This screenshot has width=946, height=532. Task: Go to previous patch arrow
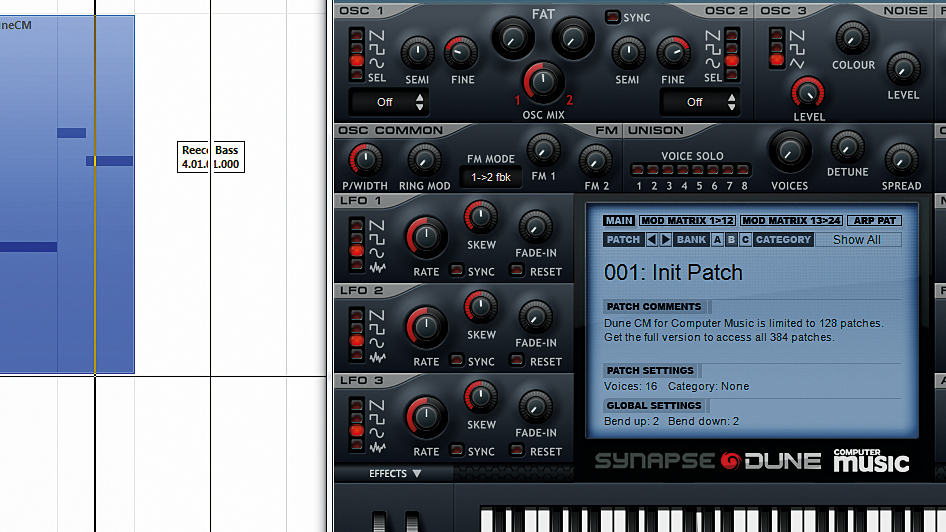[x=652, y=239]
